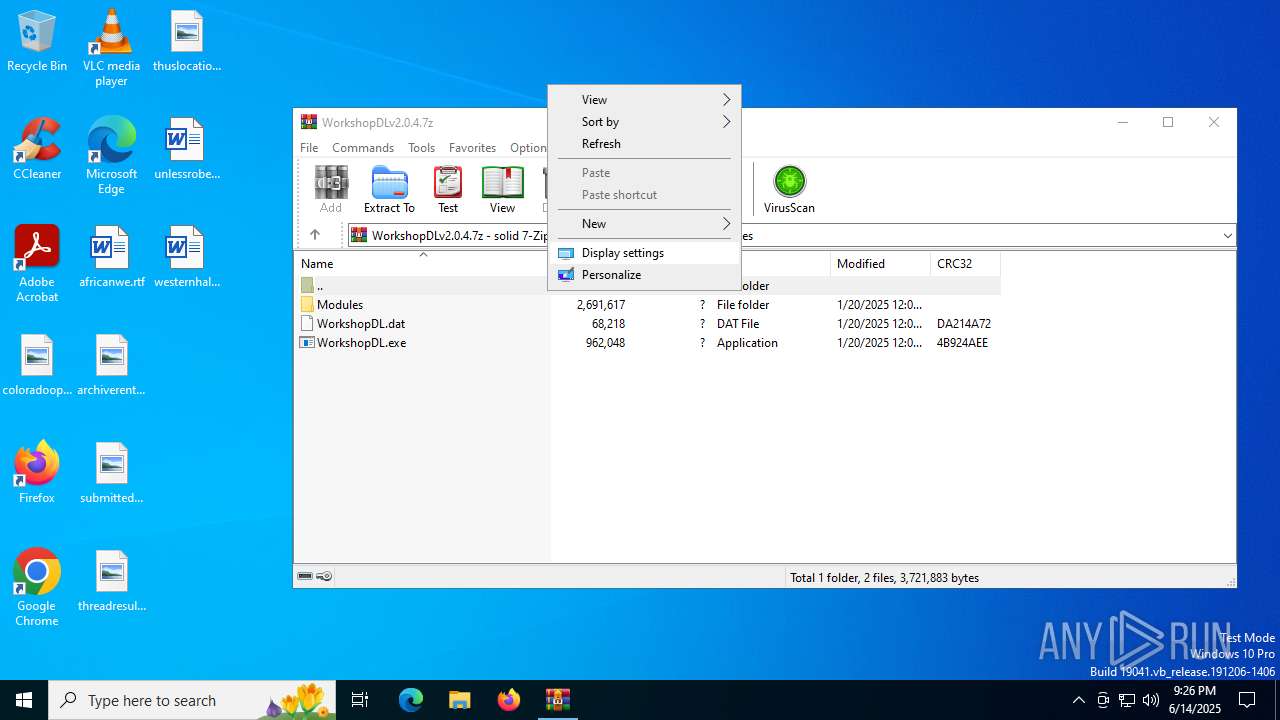Click the network icon in system tray
The height and width of the screenshot is (720, 1280).
(x=1126, y=700)
